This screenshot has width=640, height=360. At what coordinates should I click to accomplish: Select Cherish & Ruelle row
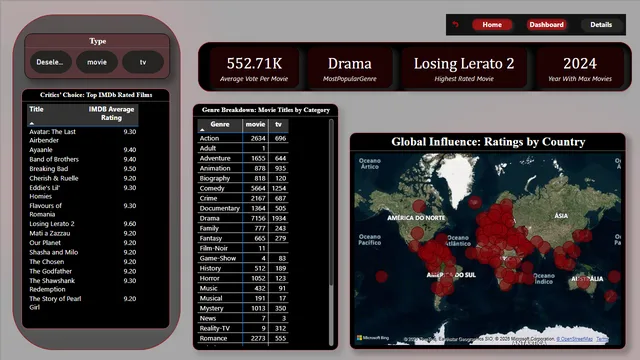[x=82, y=178]
